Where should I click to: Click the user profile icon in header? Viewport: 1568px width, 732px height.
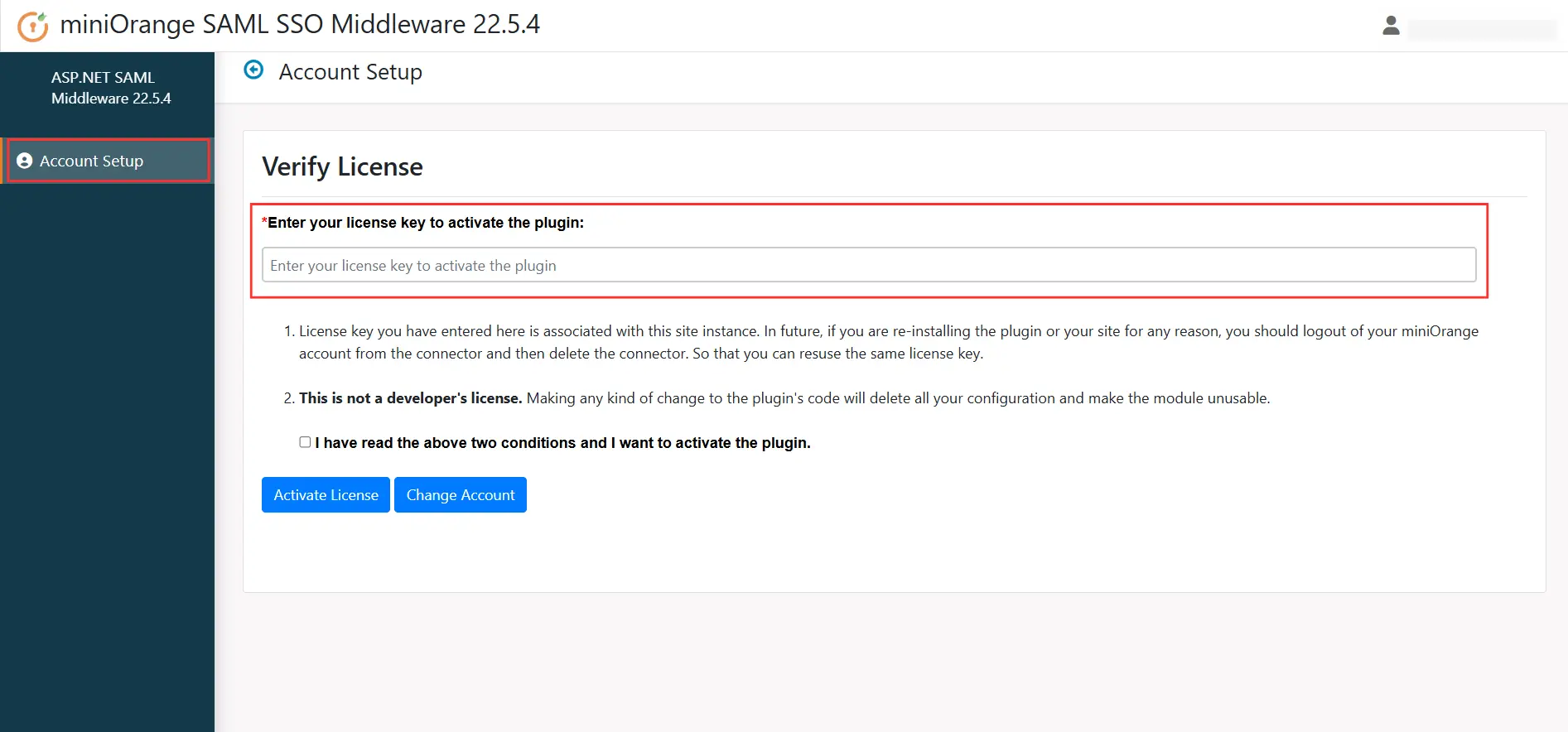pos(1391,26)
